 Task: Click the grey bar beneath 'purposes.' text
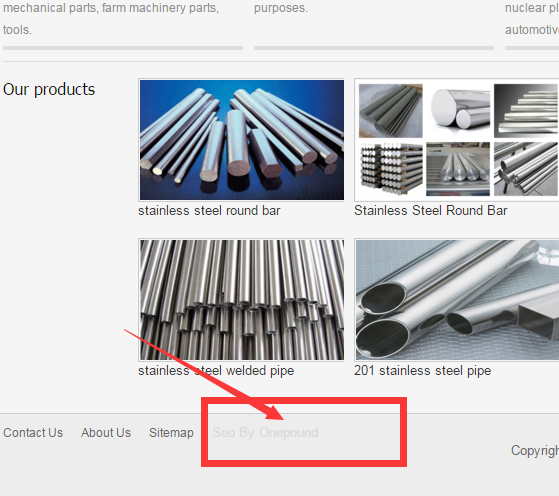pyautogui.click(x=374, y=48)
